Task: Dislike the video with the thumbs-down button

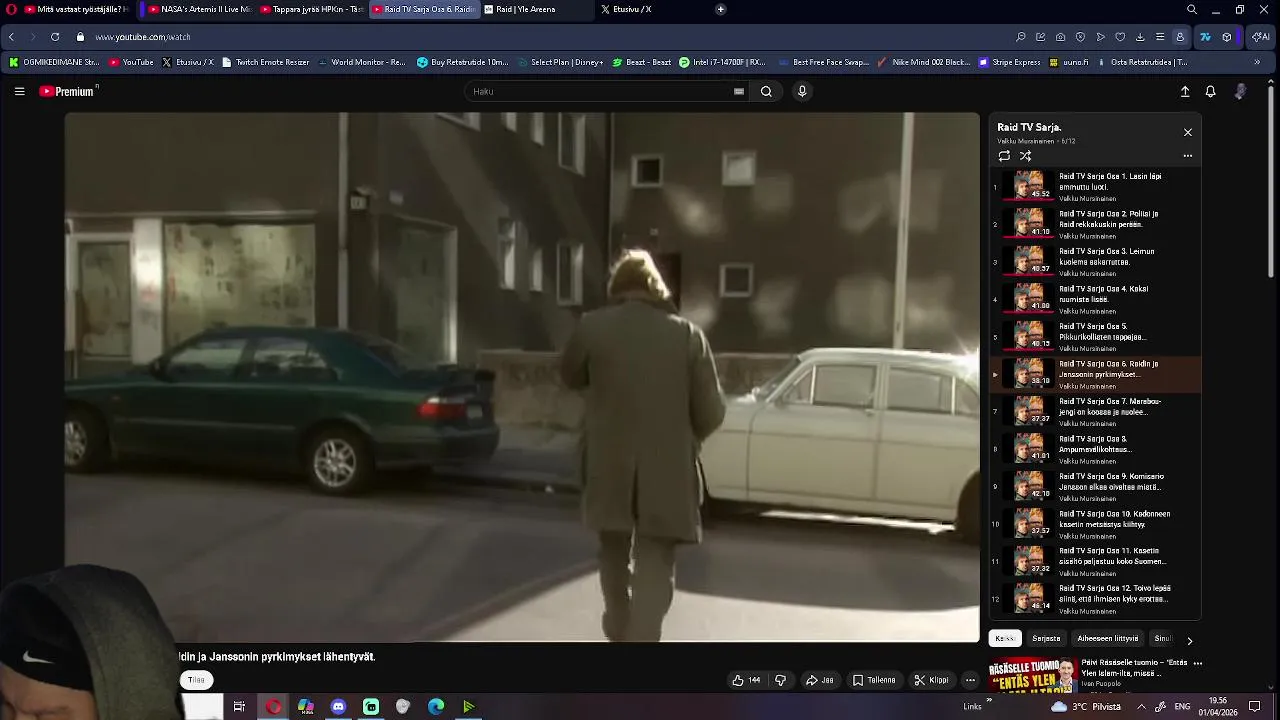Action: [x=781, y=680]
